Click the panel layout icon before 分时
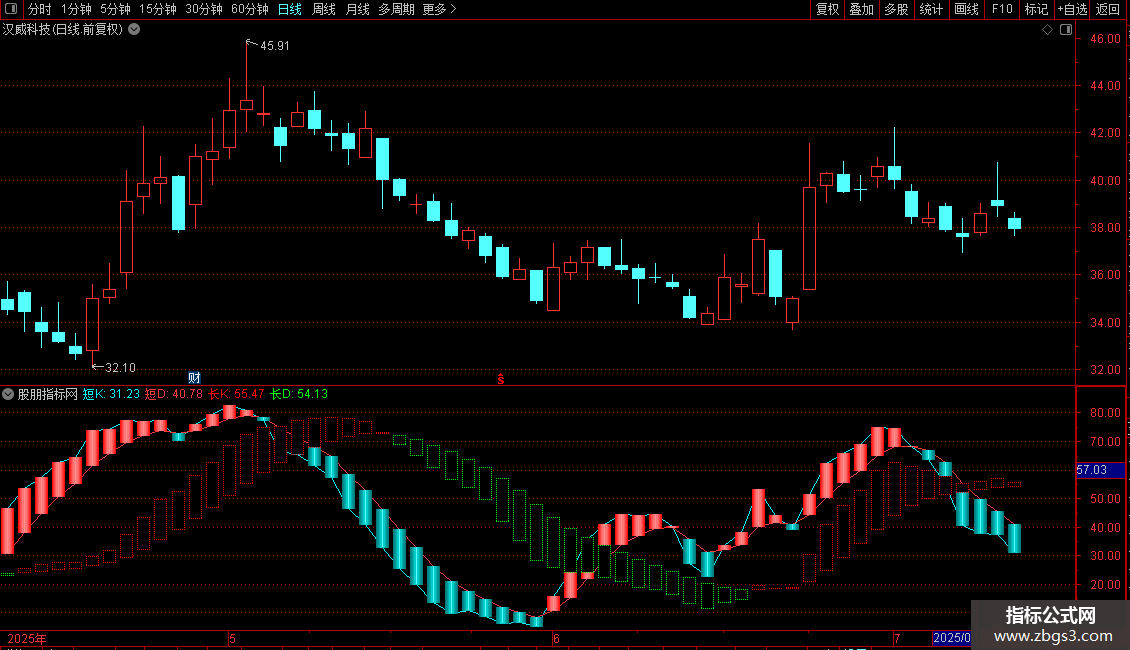 pos(11,9)
